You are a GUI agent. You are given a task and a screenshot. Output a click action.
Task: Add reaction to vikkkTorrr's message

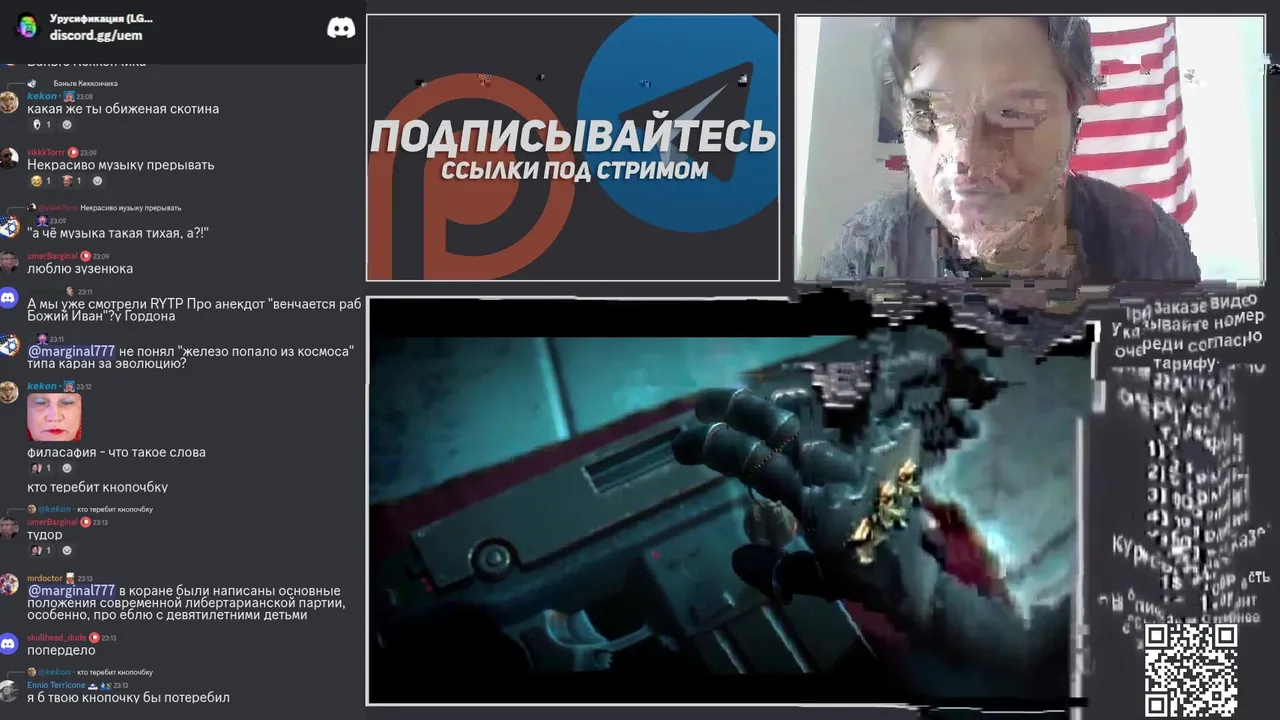pos(97,181)
